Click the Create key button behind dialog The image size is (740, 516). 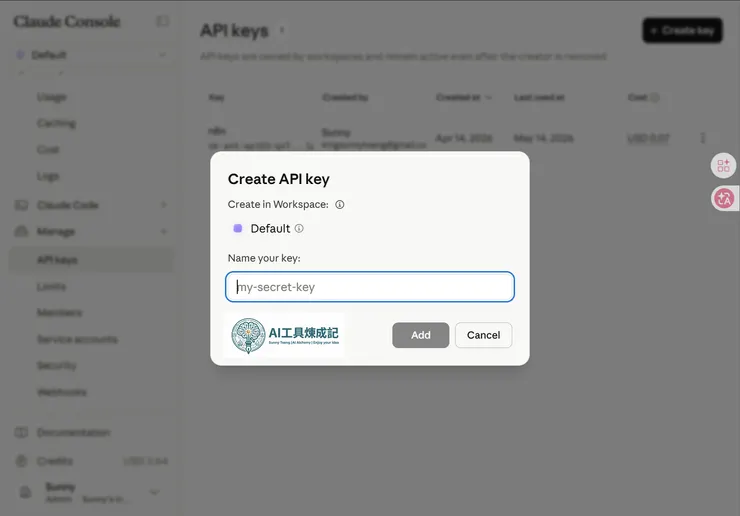click(682, 31)
